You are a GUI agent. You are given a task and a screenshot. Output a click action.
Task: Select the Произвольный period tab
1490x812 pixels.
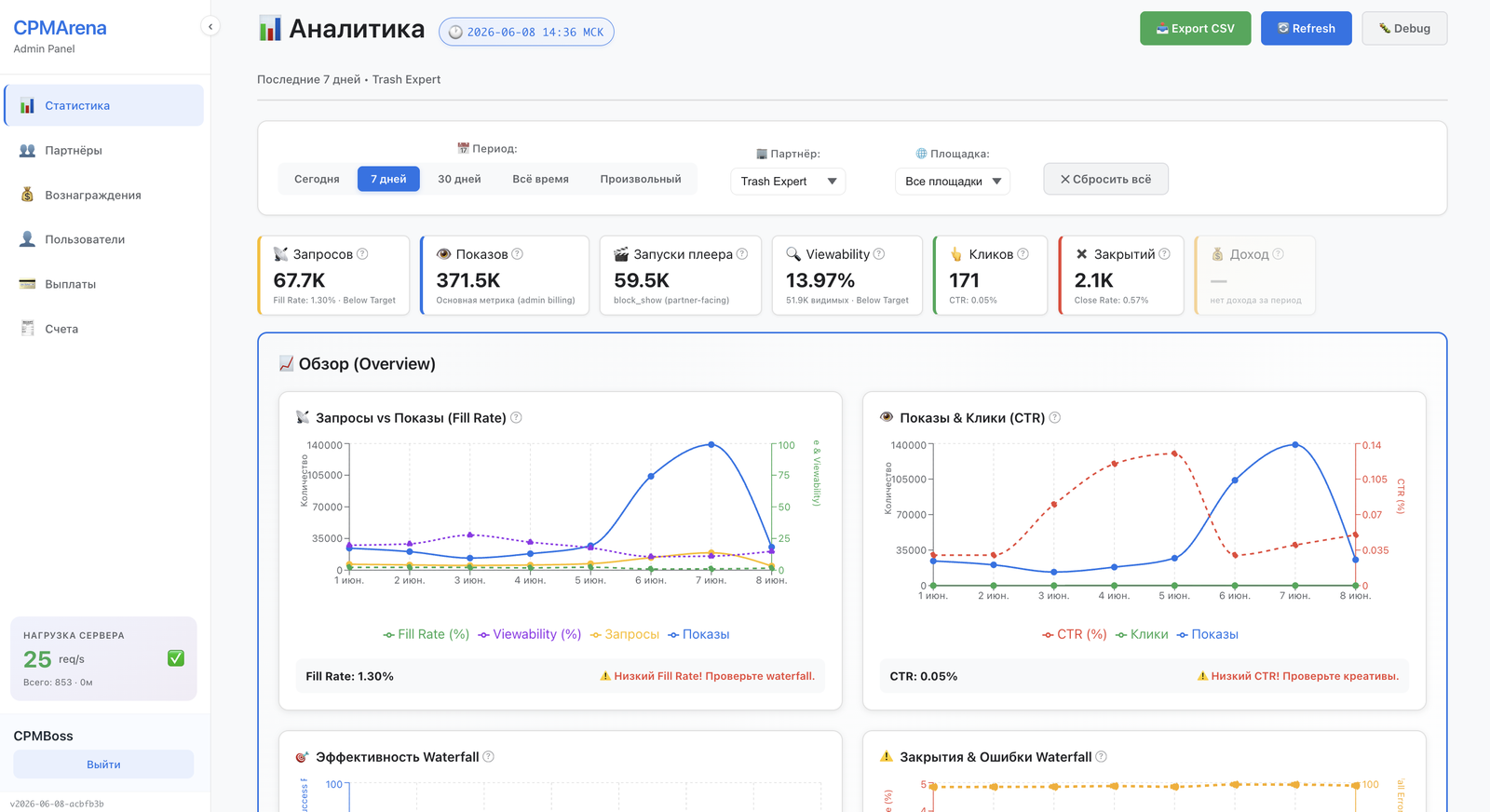click(x=641, y=179)
